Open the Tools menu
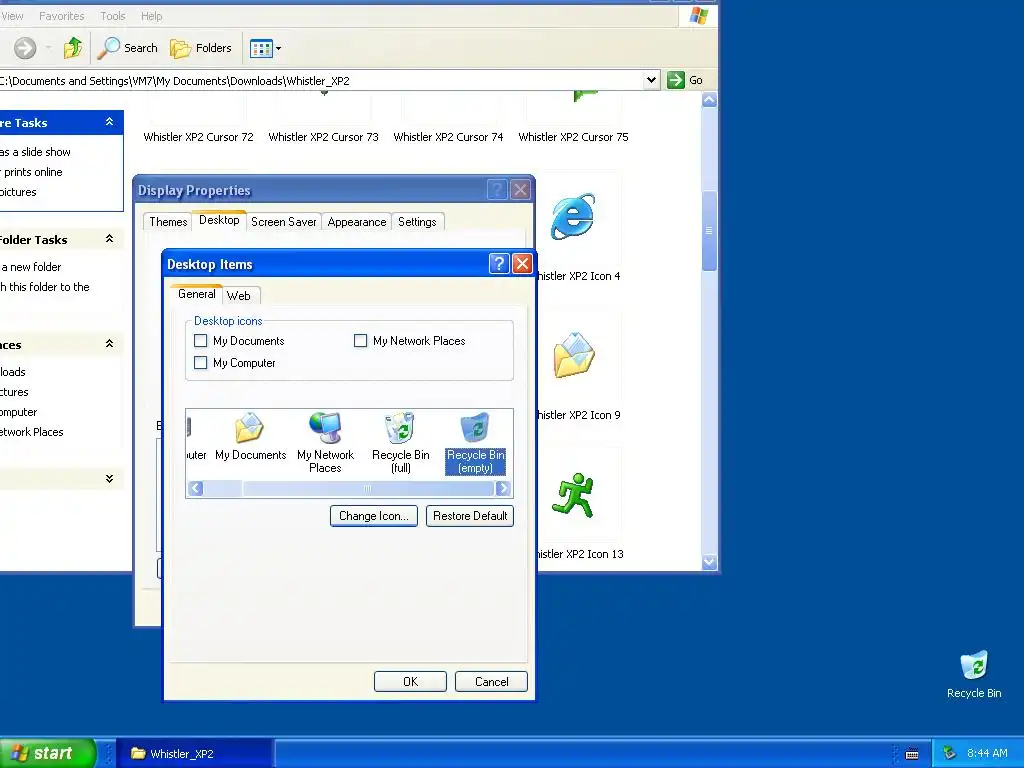This screenshot has width=1024, height=768. (112, 16)
